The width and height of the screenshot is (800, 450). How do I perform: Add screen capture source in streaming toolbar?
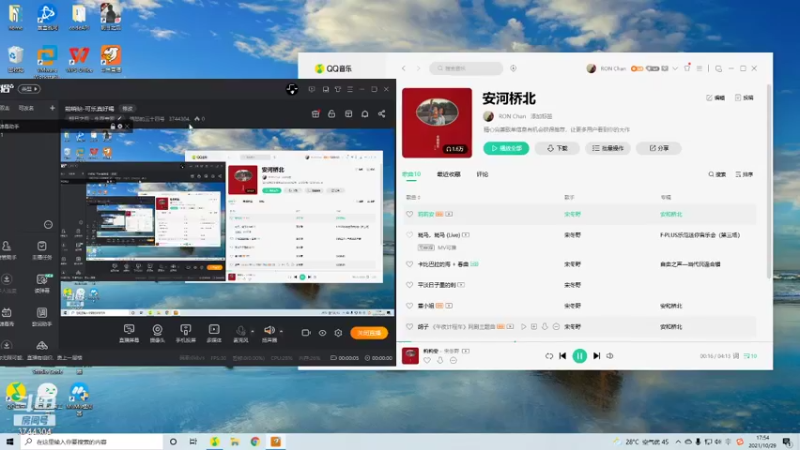pos(129,333)
